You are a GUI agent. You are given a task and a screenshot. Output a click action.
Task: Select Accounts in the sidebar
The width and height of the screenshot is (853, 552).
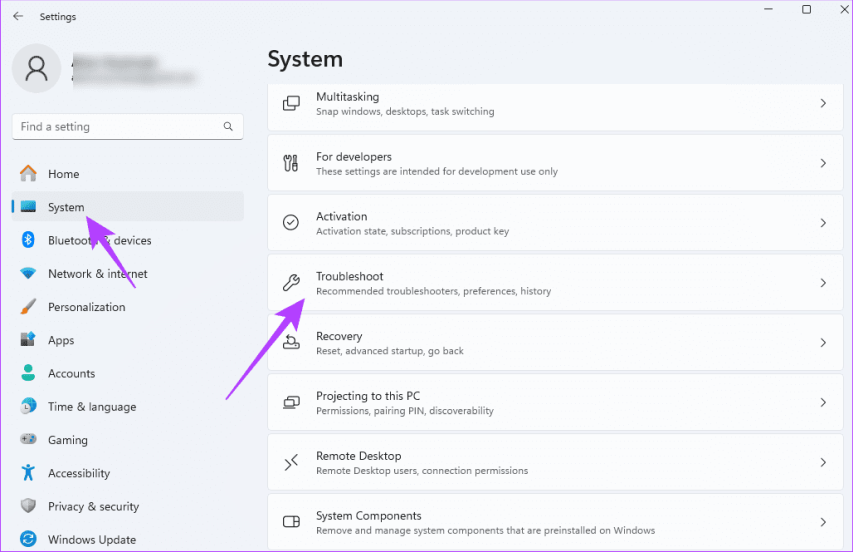point(71,373)
